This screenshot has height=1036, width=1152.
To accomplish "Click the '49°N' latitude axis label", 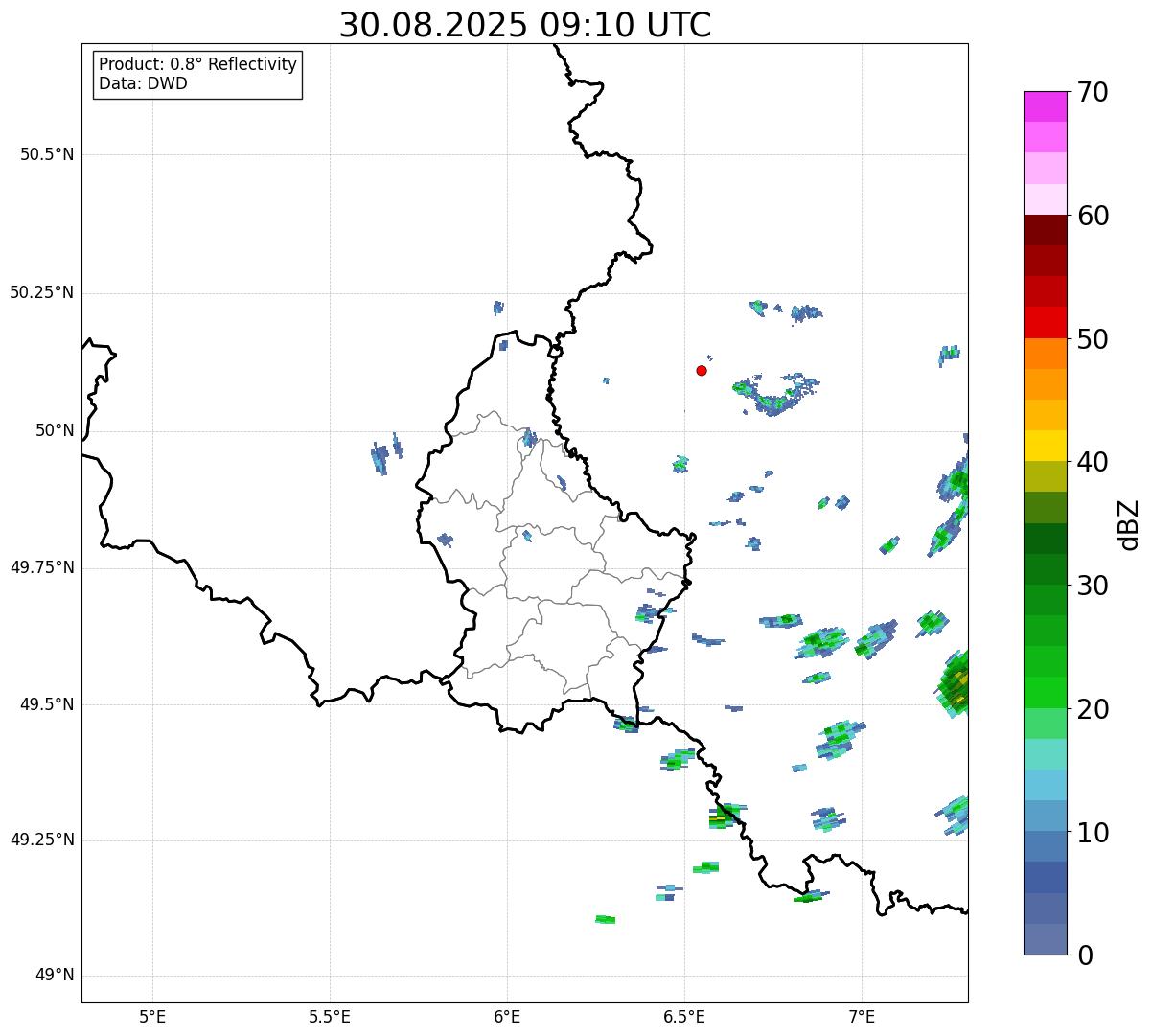I will (55, 976).
